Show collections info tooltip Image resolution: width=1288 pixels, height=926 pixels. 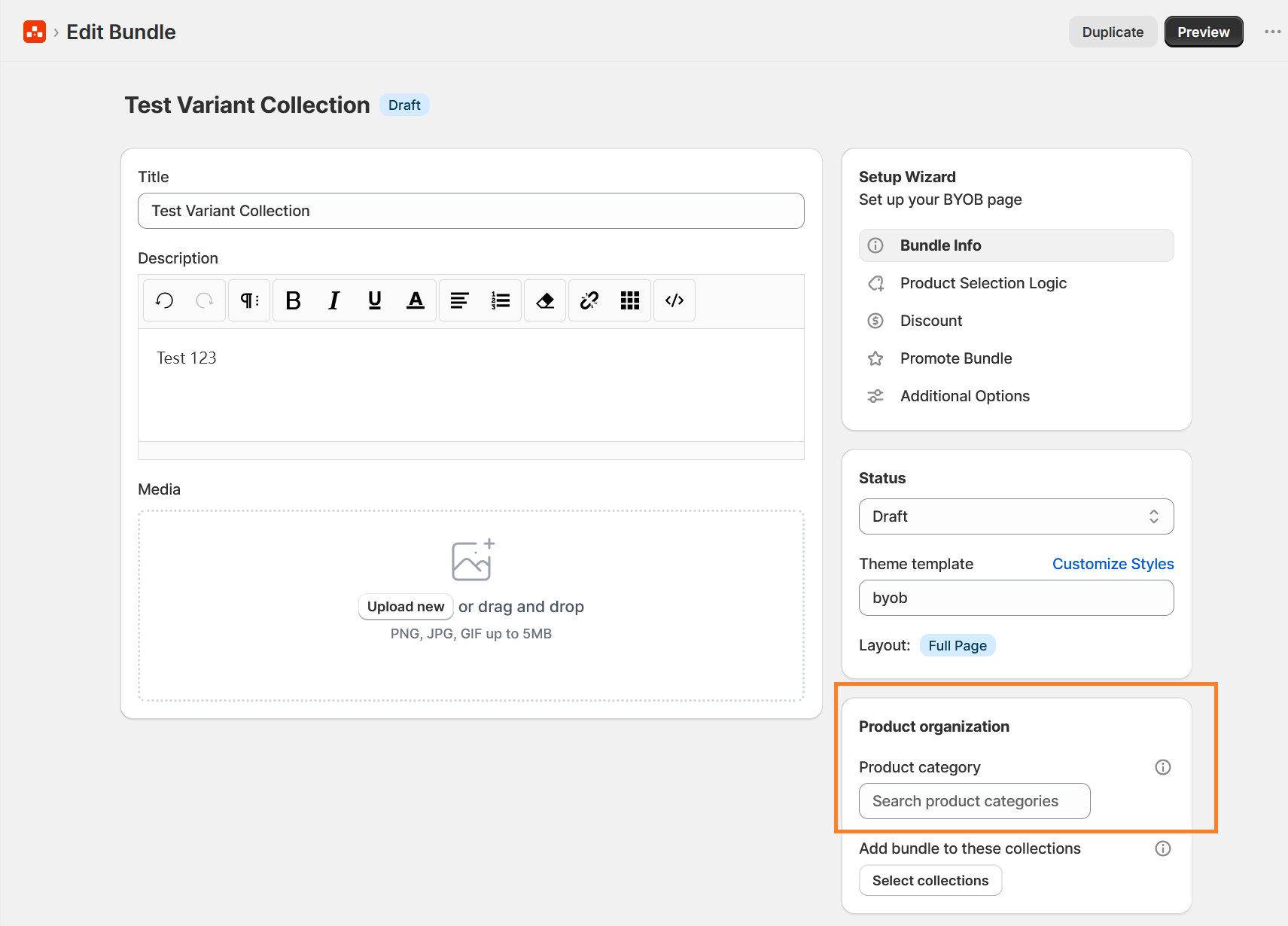pos(1163,848)
